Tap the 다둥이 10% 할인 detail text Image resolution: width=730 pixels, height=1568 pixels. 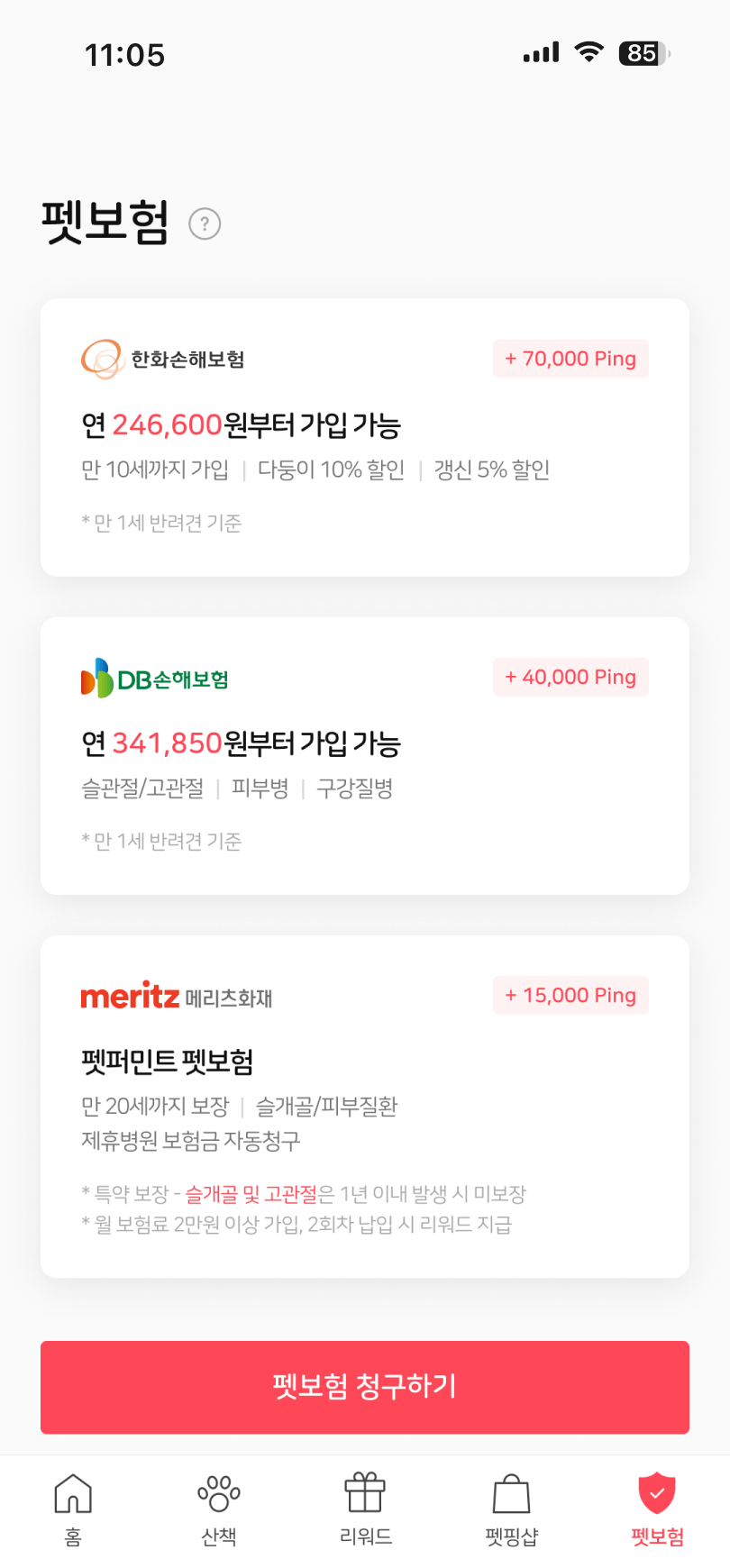[331, 469]
